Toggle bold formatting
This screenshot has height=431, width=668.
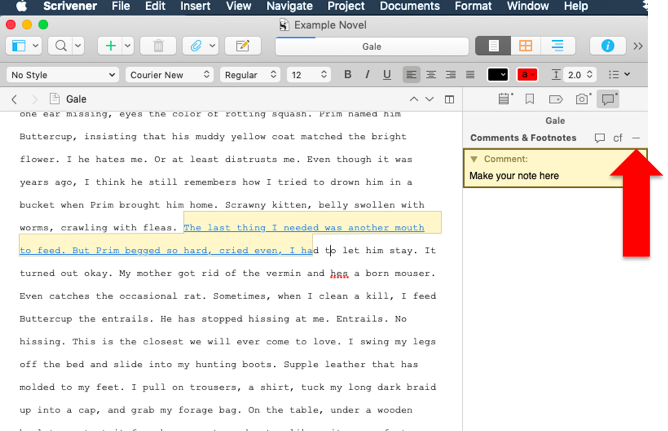348,75
